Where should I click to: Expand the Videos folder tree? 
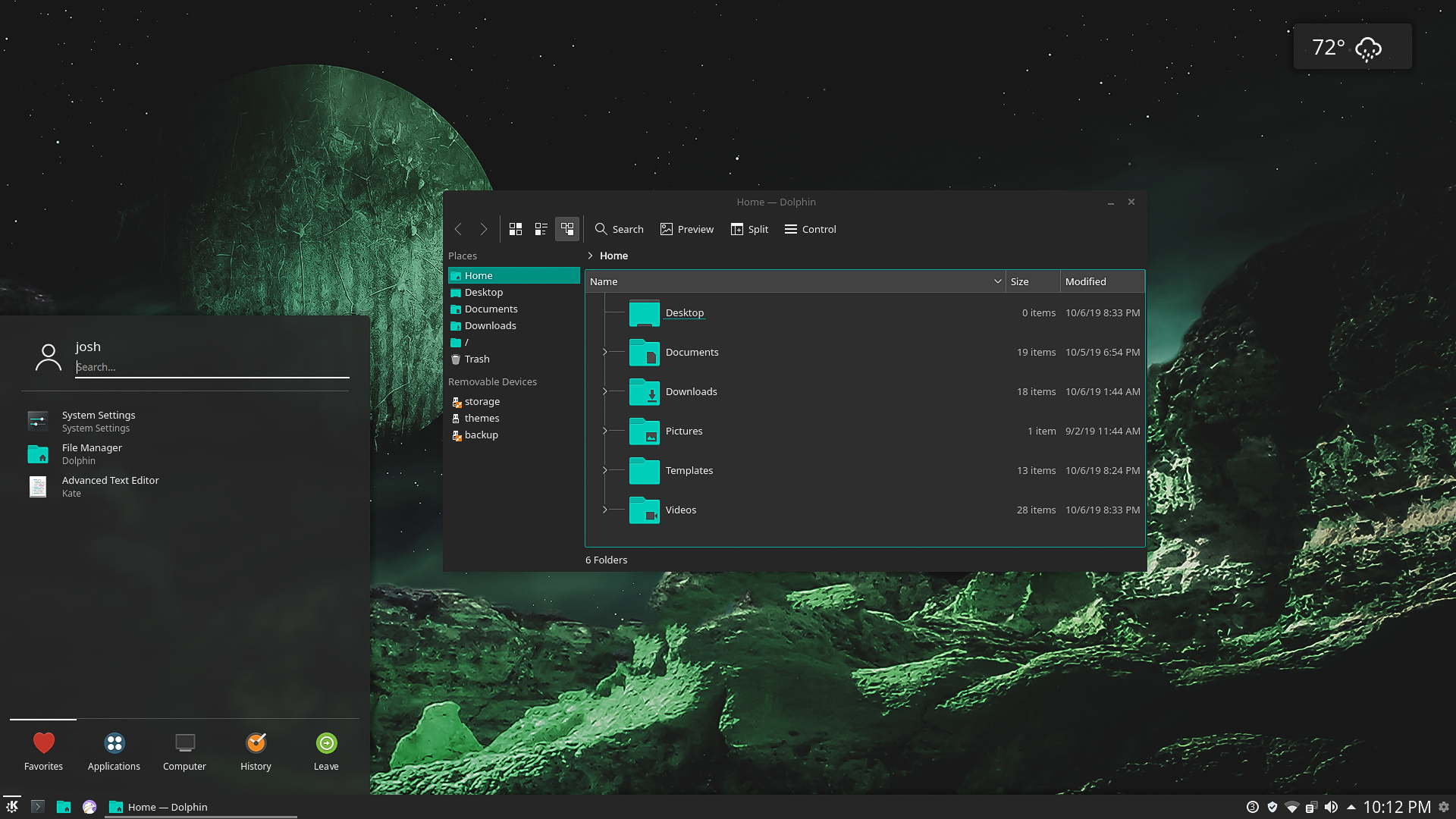604,510
